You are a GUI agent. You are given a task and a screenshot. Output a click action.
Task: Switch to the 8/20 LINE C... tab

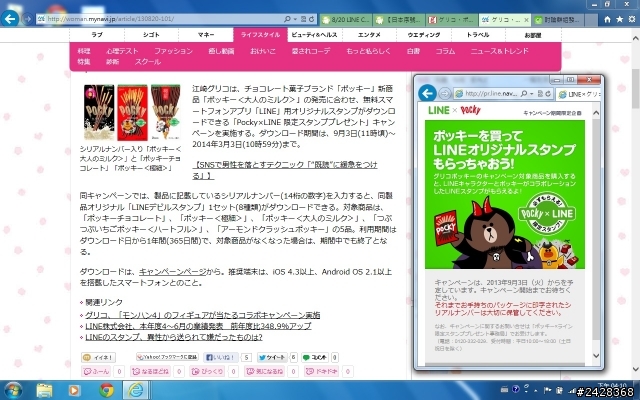tap(345, 20)
